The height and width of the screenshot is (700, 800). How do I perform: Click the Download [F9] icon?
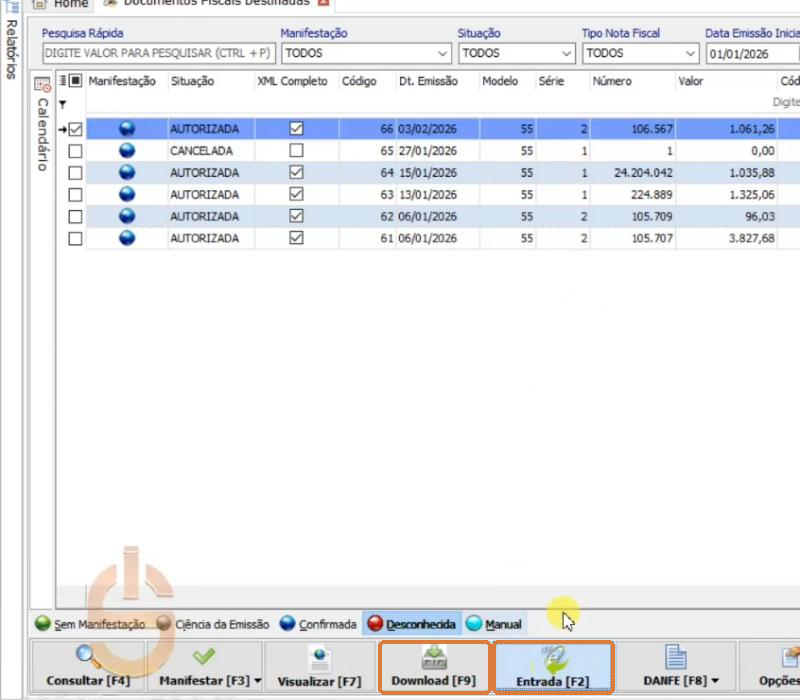[x=434, y=658]
